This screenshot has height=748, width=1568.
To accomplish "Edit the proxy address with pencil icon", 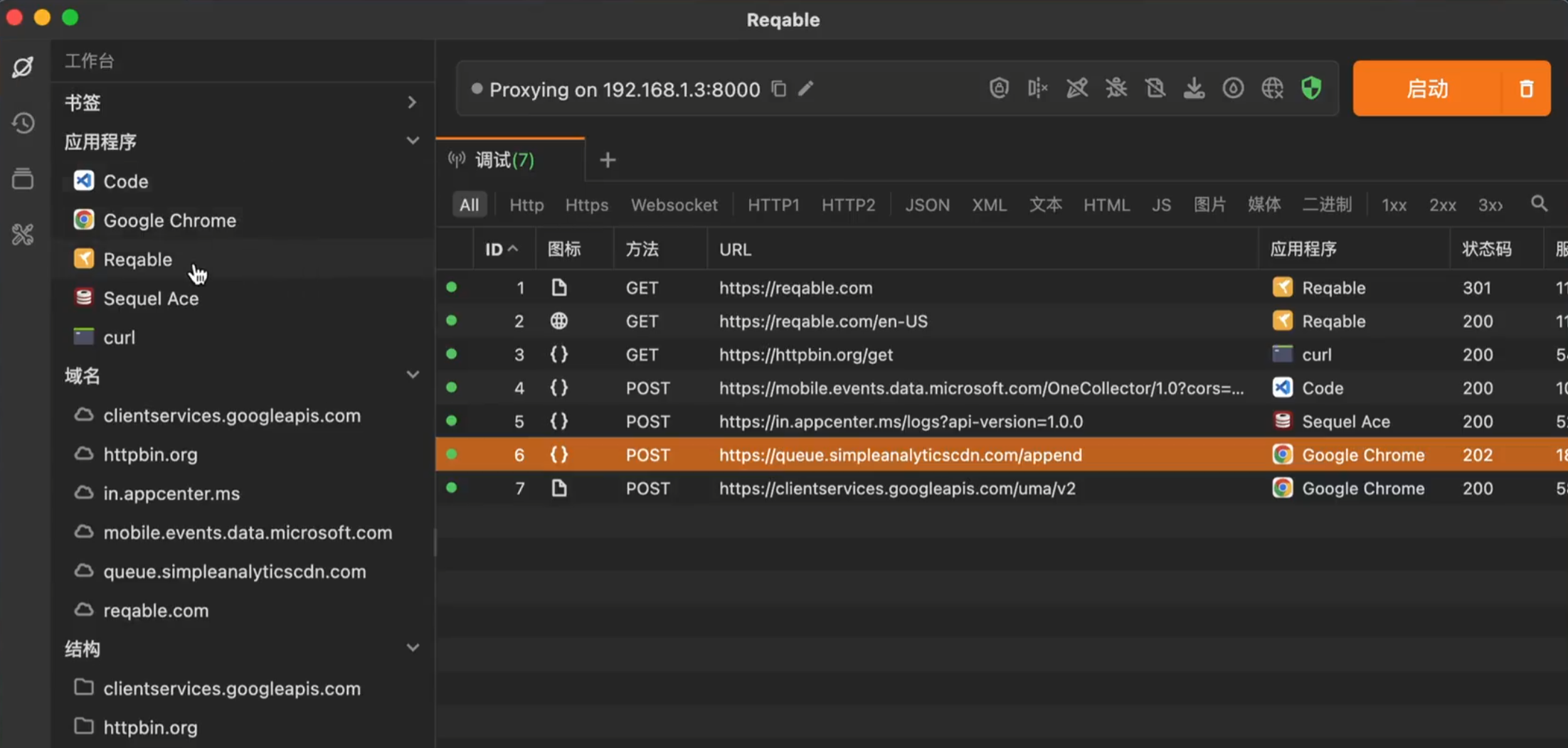I will pos(805,89).
